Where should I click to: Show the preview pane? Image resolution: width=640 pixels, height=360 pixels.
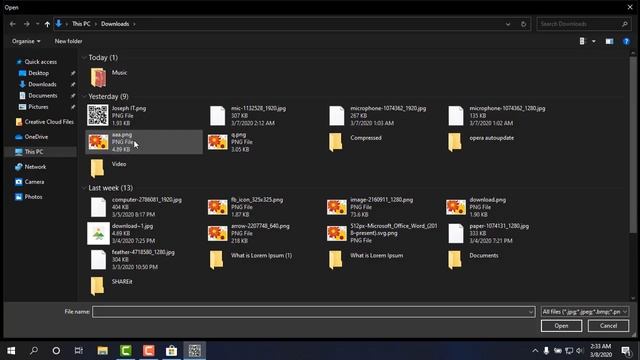[x=609, y=41]
